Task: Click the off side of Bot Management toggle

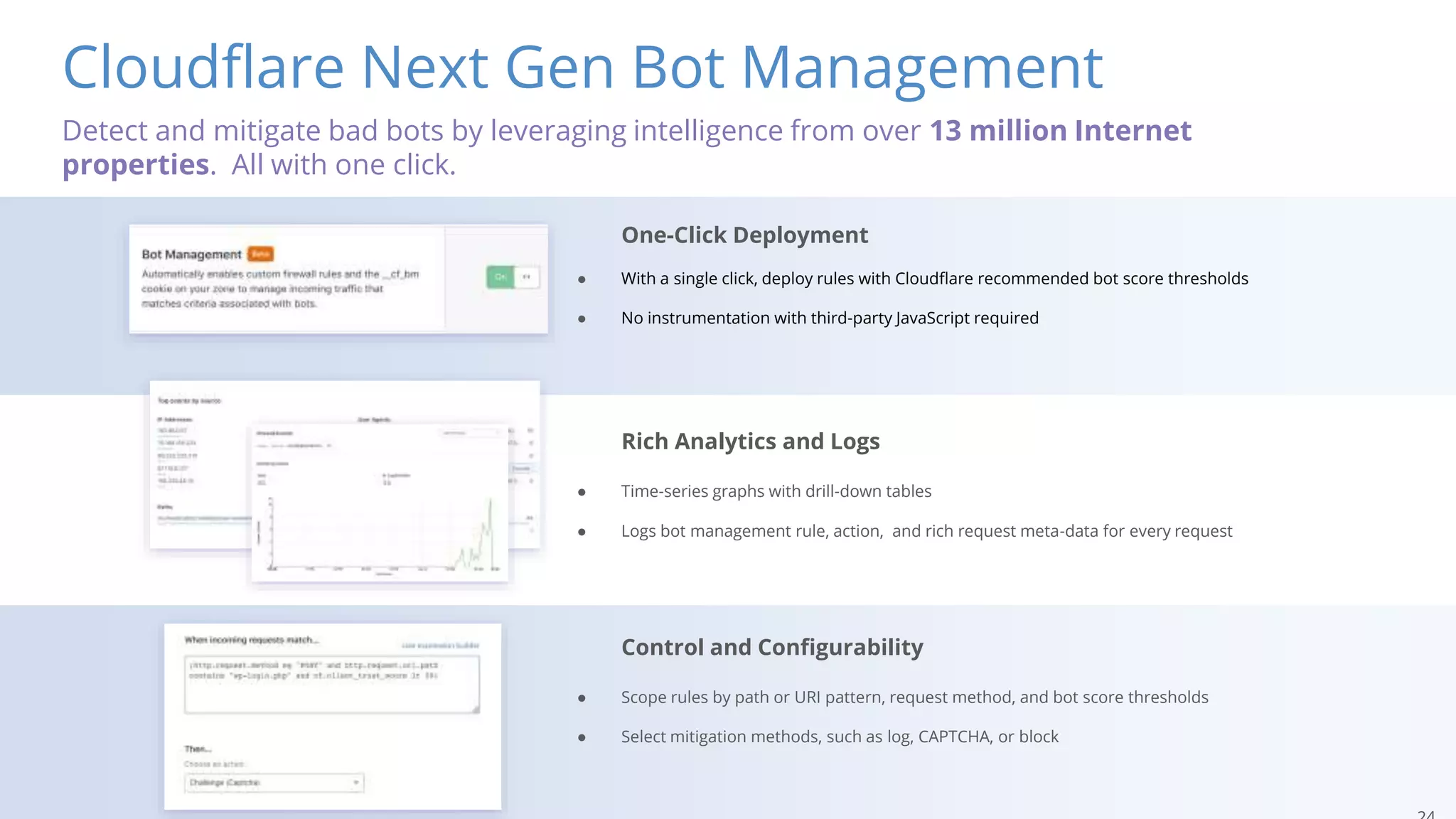Action: click(x=527, y=277)
